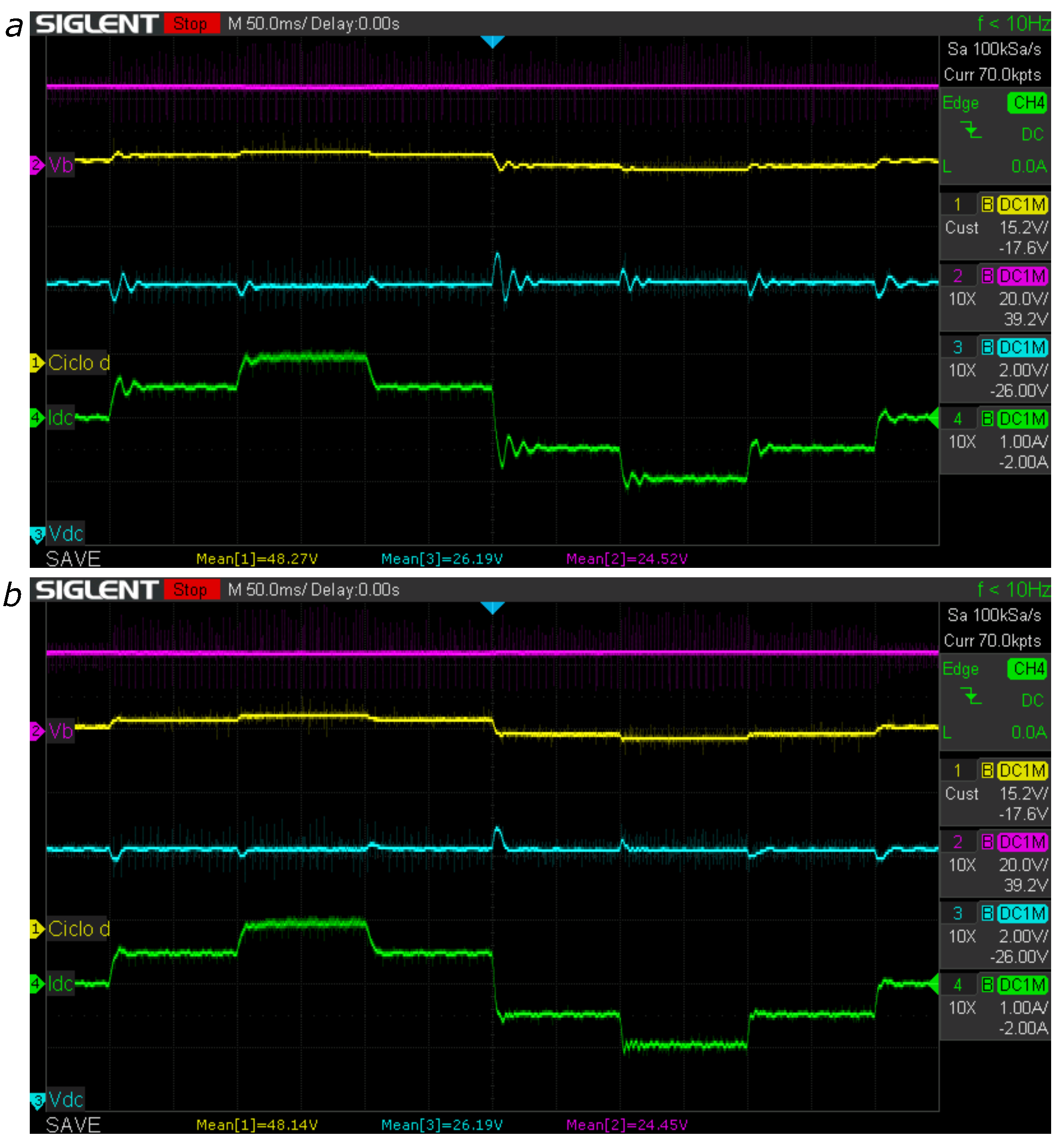The image size is (1062, 1148).
Task: Open the channel 3 settings box in panel b
Action: 995,935
